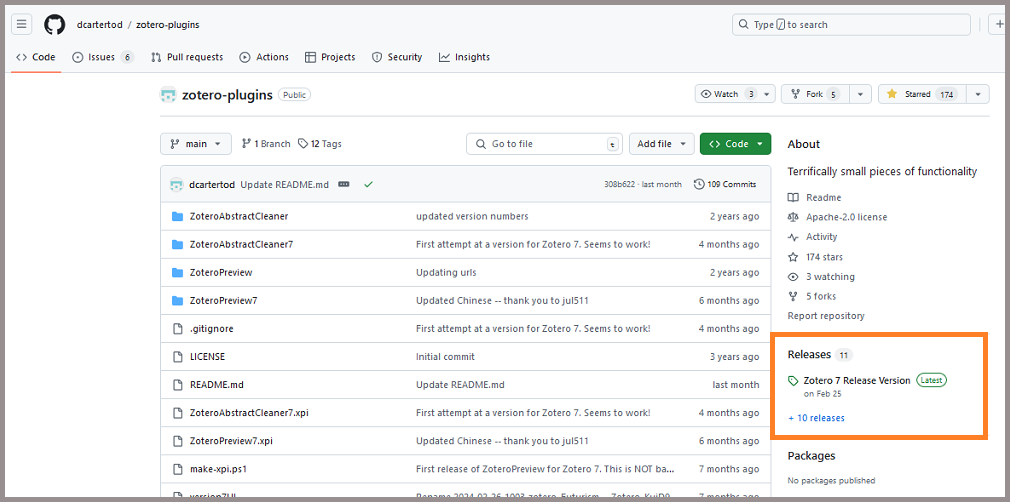Open make-xpi.ps1 file
1010x502 pixels.
point(218,468)
